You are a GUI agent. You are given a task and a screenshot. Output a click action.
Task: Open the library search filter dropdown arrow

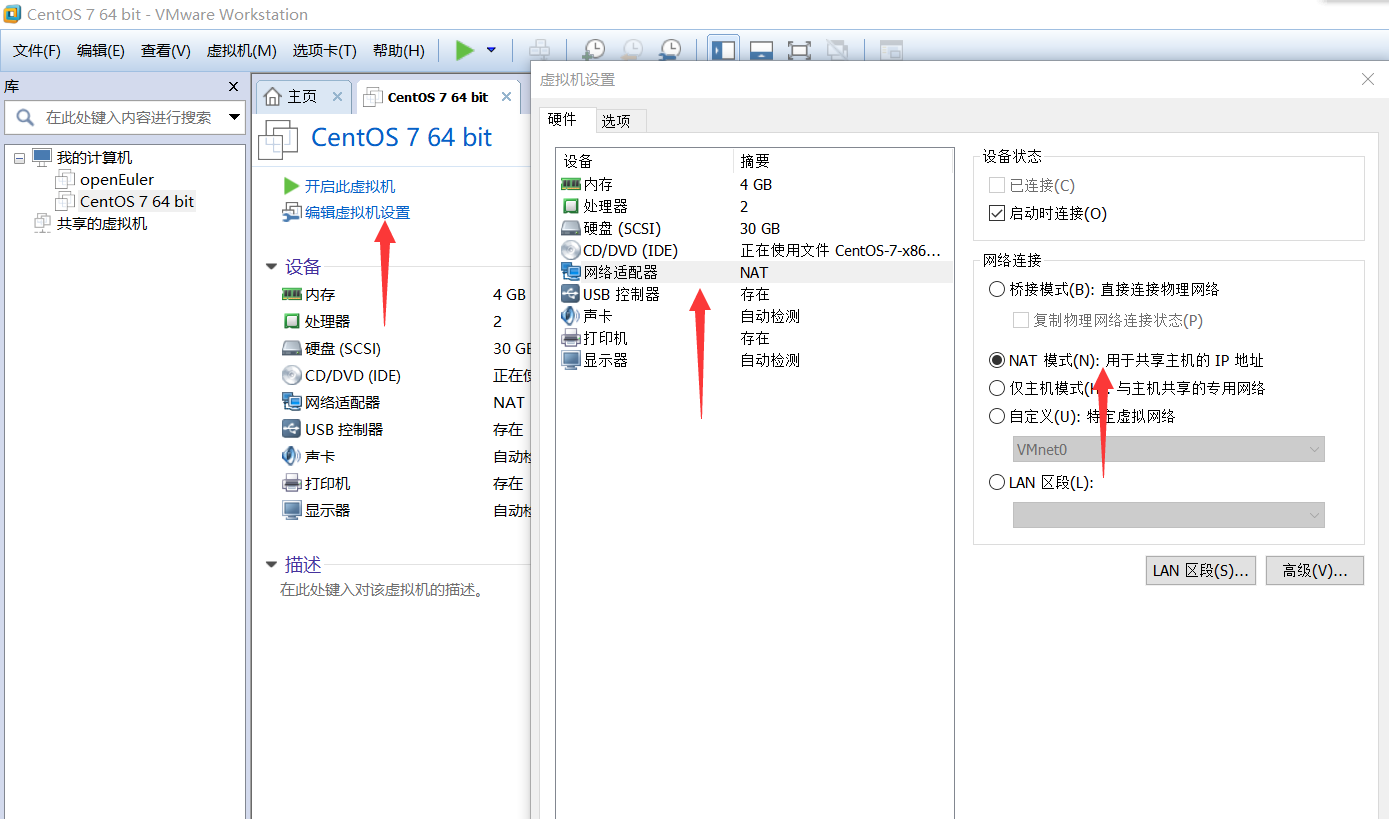tap(234, 117)
